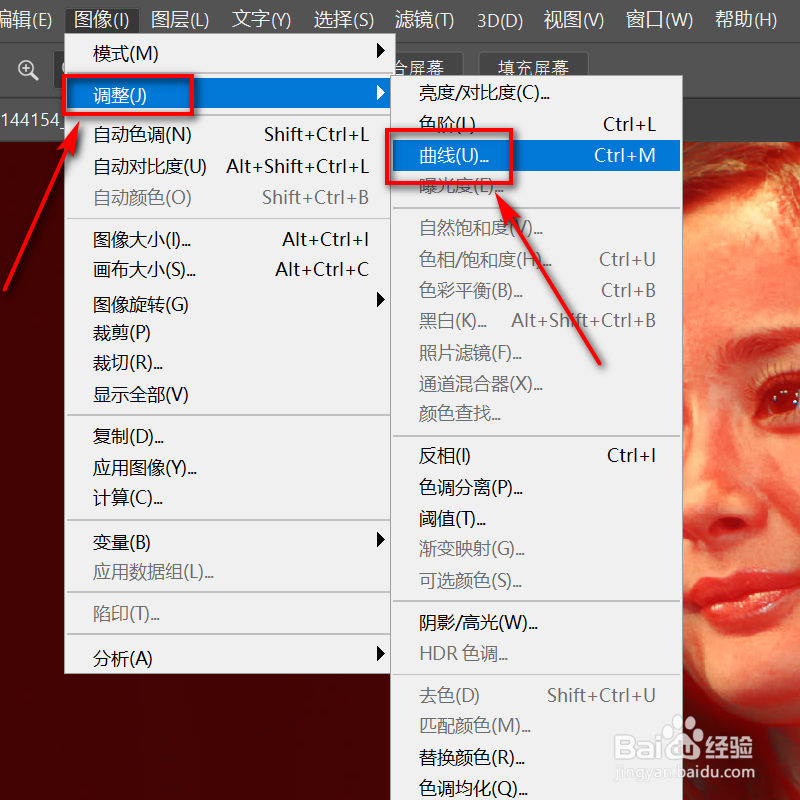This screenshot has width=800, height=800.
Task: Choose 替换颜色(R)... adjustment
Action: [x=537, y=758]
